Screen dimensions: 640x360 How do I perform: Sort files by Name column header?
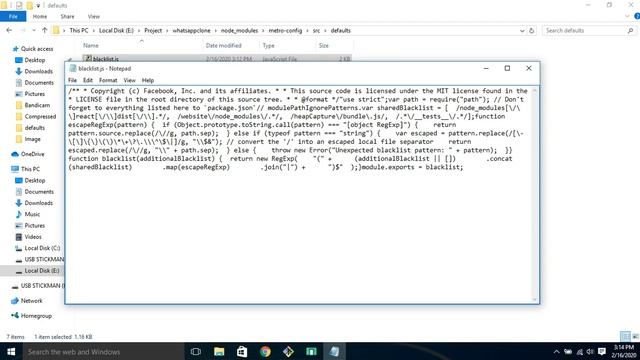click(x=91, y=45)
